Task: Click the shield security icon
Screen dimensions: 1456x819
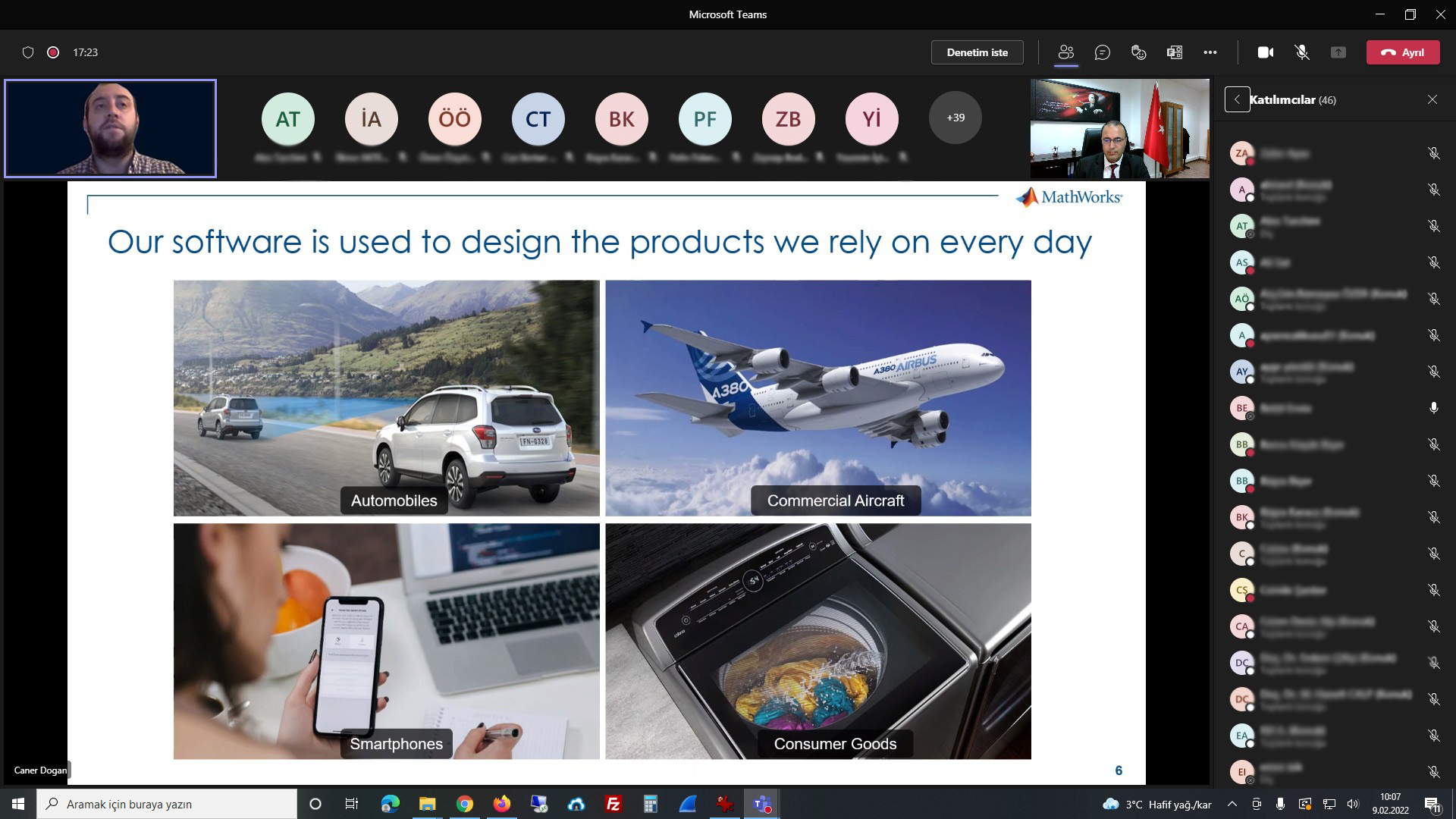Action: point(28,52)
